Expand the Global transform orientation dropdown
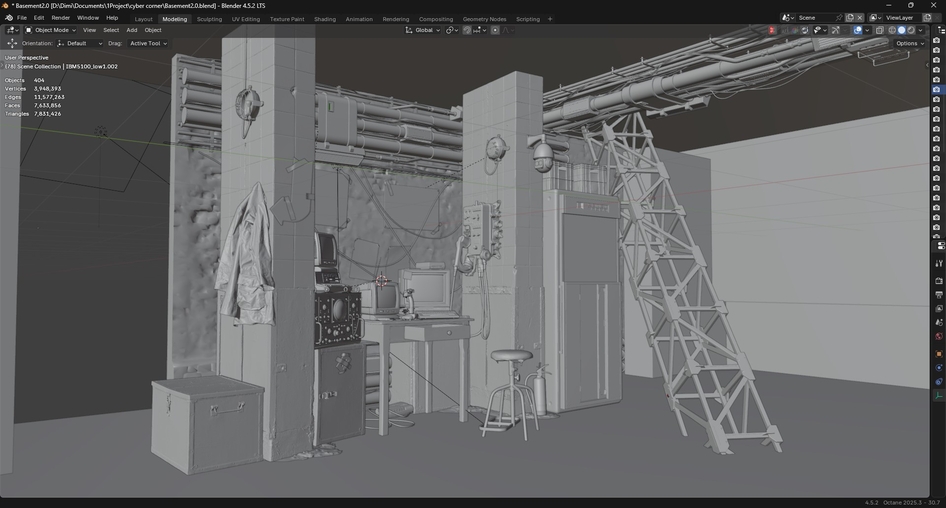This screenshot has width=946, height=508. pyautogui.click(x=423, y=30)
